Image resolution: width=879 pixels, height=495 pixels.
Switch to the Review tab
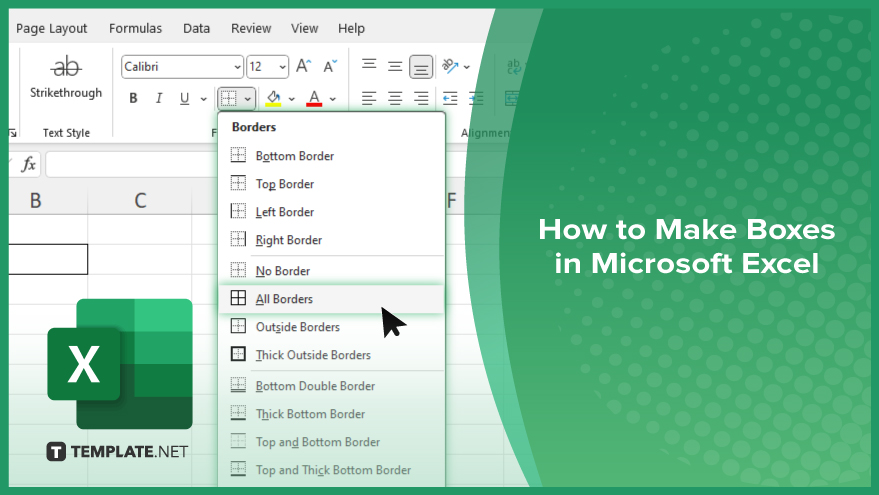251,28
